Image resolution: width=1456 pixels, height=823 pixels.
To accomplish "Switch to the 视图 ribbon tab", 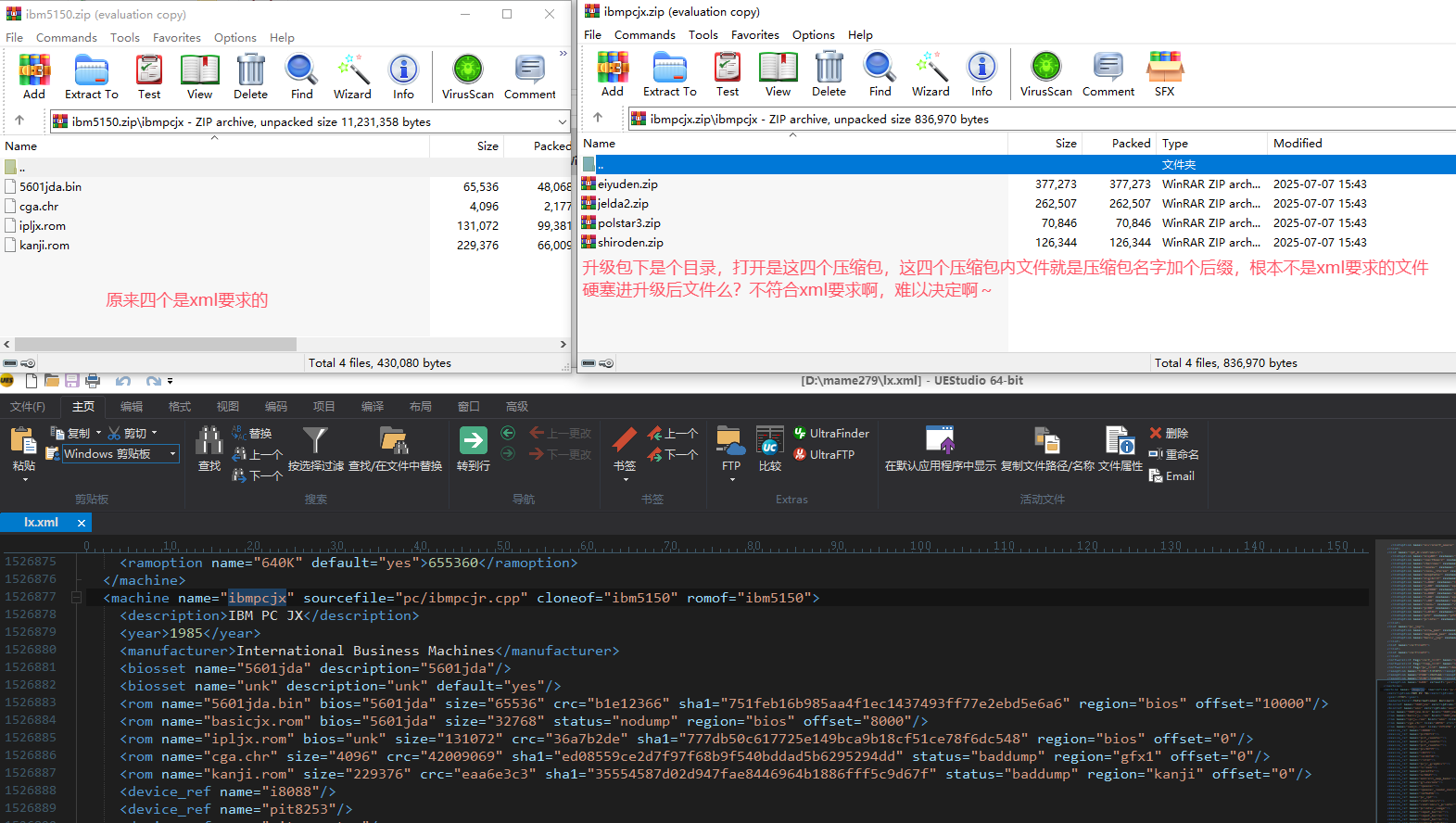I will click(228, 407).
